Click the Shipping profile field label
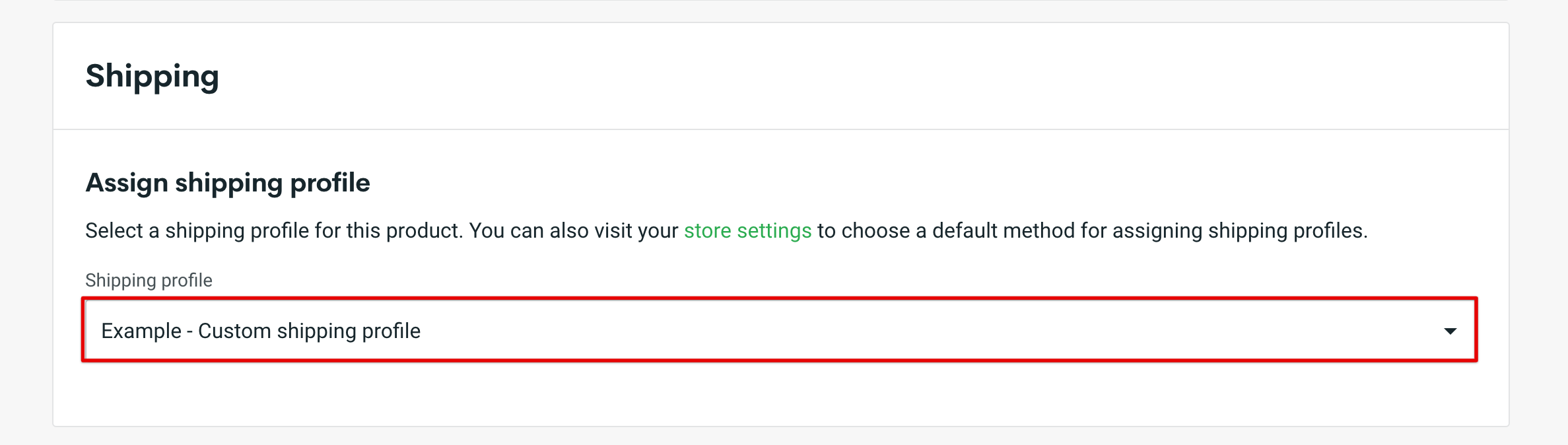The width and height of the screenshot is (1568, 445). click(148, 280)
